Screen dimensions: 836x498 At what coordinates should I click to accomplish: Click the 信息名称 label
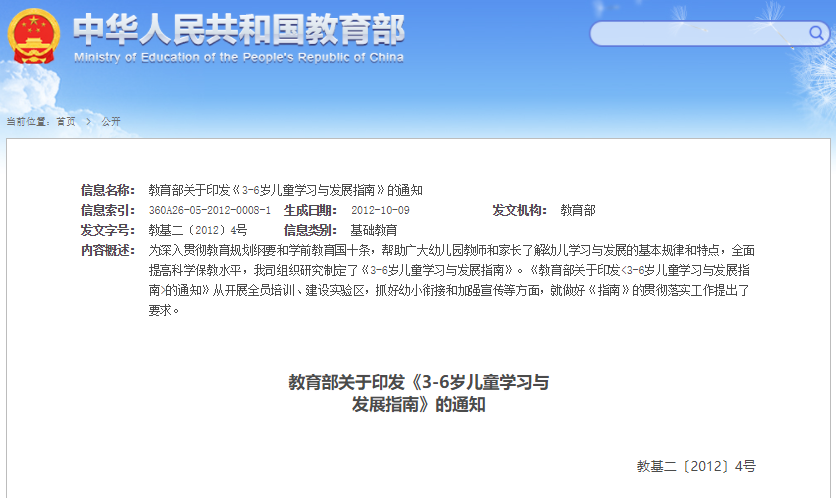tap(108, 190)
